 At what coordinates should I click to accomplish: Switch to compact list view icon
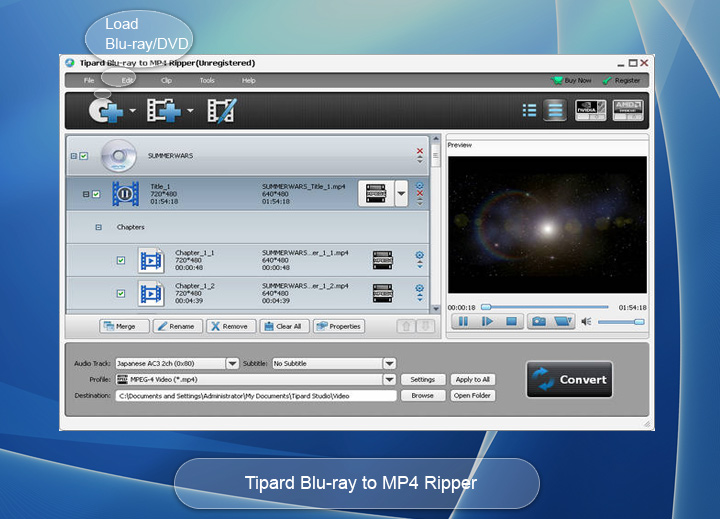coord(529,111)
